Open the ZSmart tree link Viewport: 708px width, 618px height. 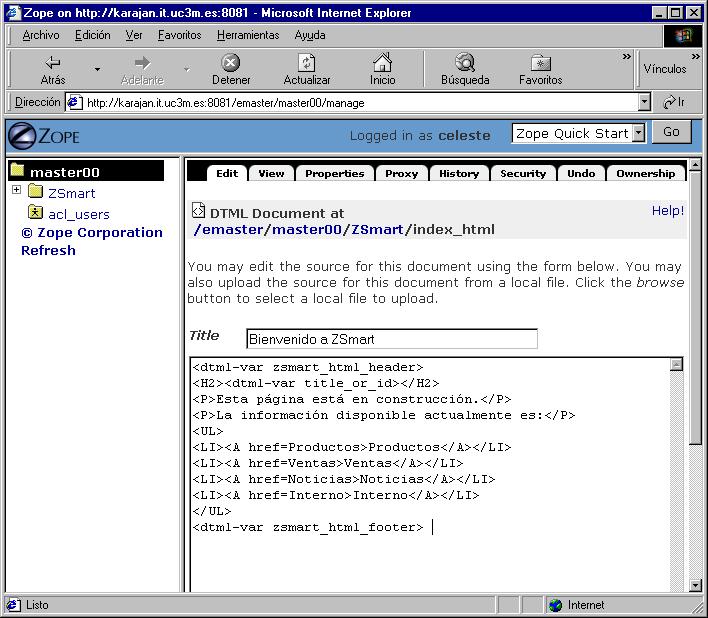pos(72,193)
